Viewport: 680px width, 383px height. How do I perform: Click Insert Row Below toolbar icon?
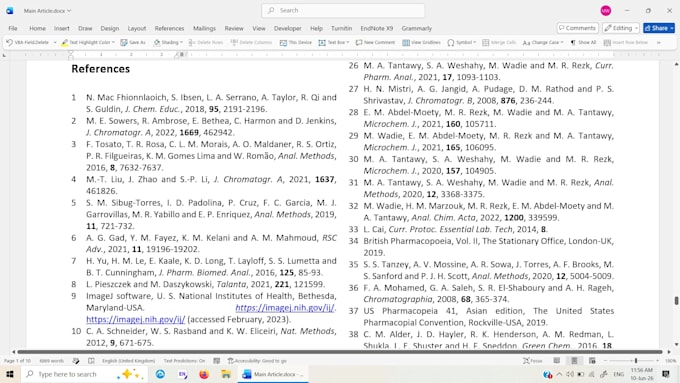click(607, 43)
